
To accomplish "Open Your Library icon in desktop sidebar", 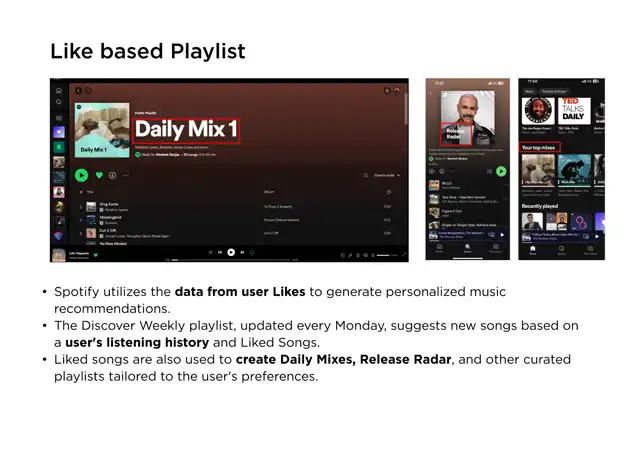I will [59, 118].
